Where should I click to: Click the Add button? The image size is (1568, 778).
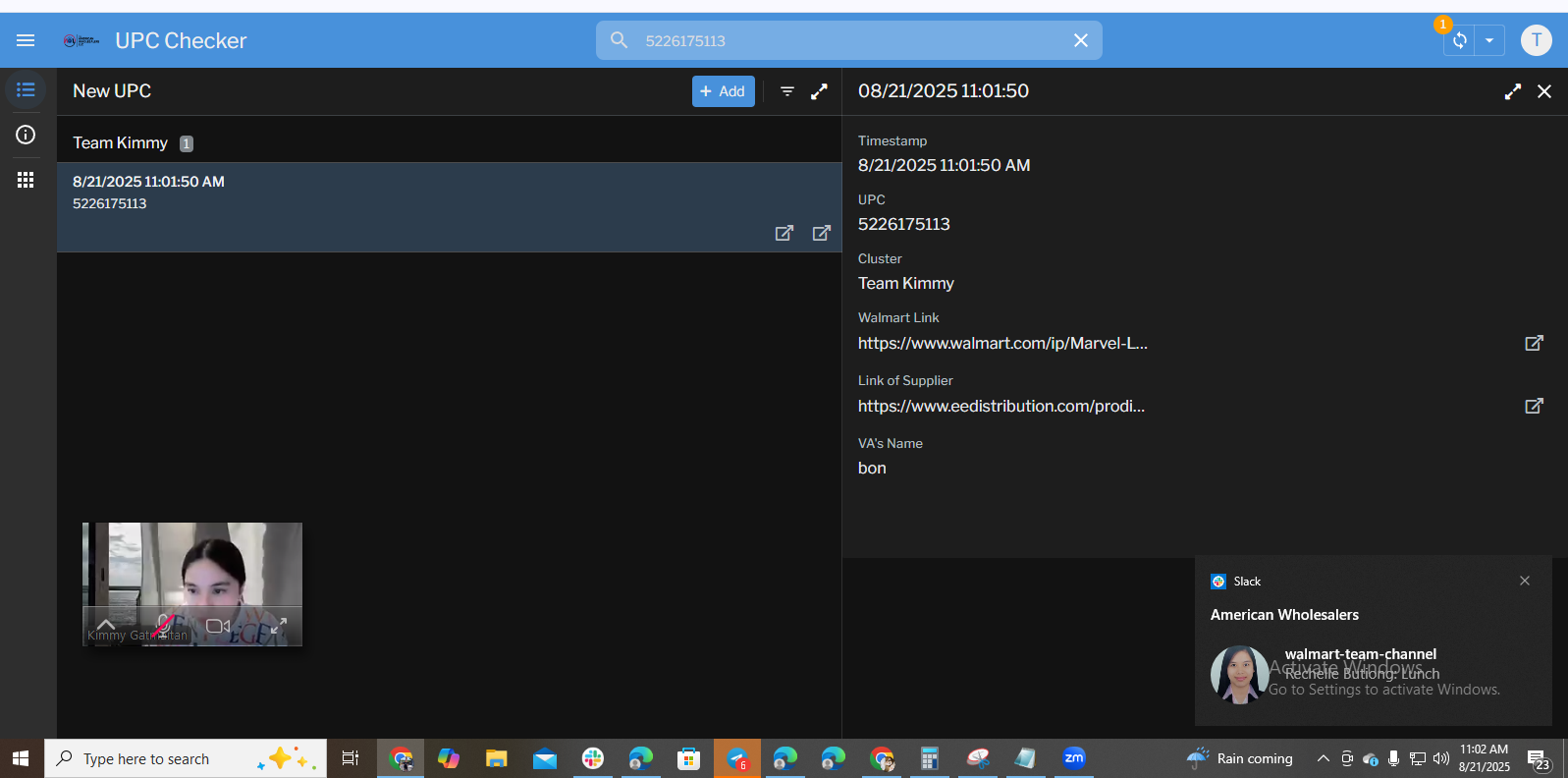723,91
